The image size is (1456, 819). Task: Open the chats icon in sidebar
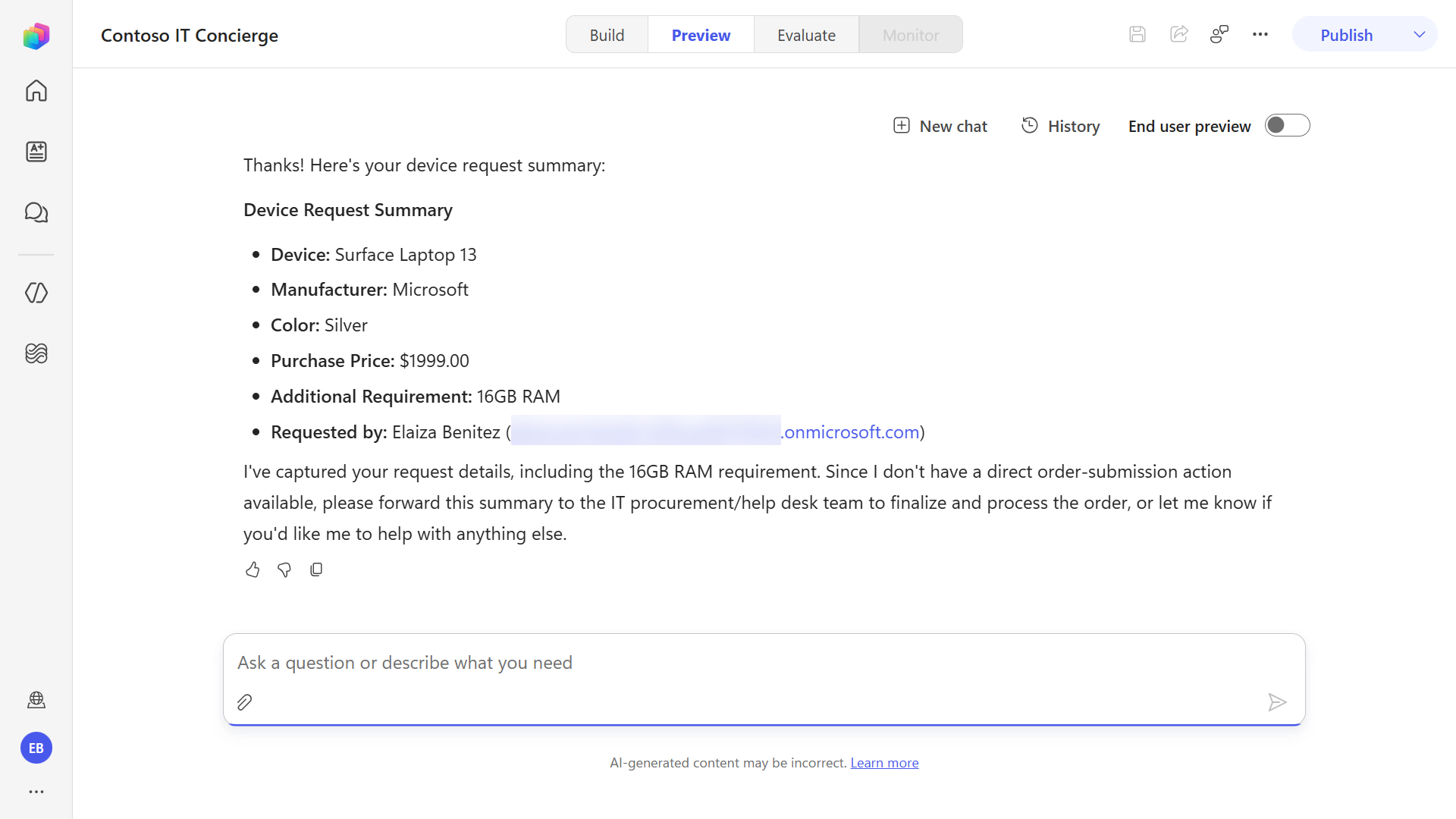tap(36, 212)
